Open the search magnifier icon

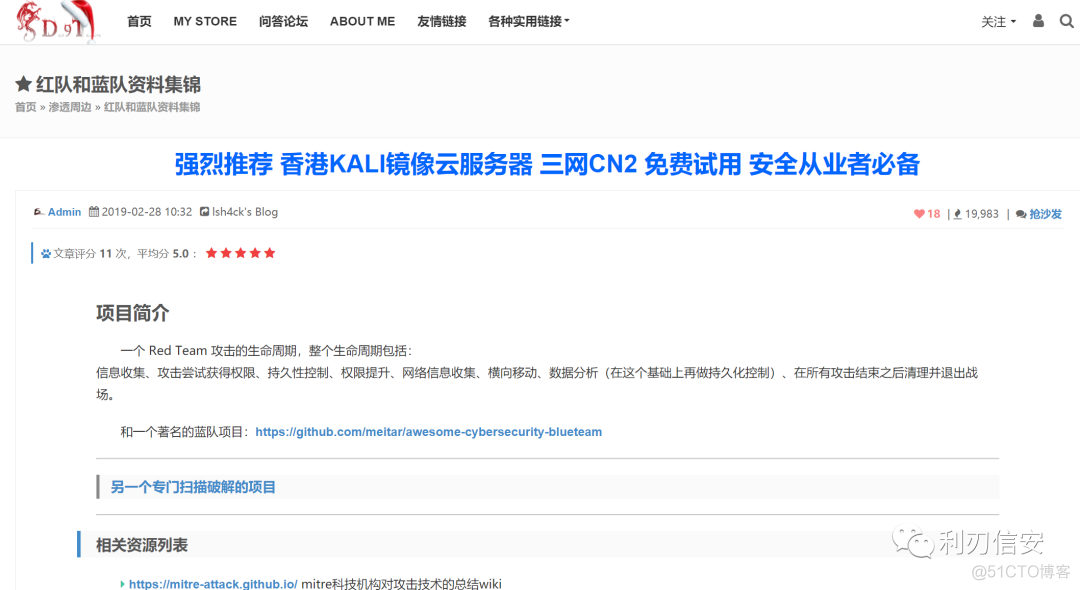(x=1066, y=21)
